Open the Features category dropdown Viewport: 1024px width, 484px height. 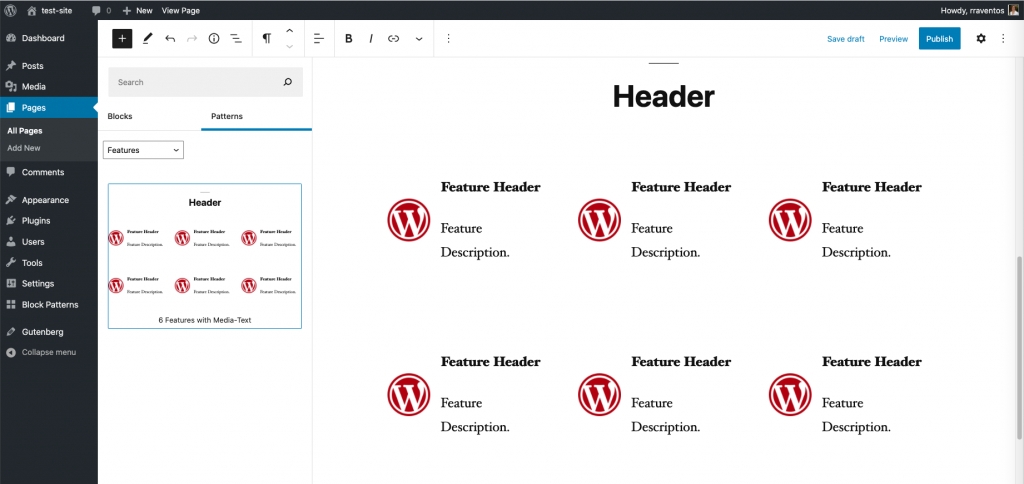coord(143,150)
